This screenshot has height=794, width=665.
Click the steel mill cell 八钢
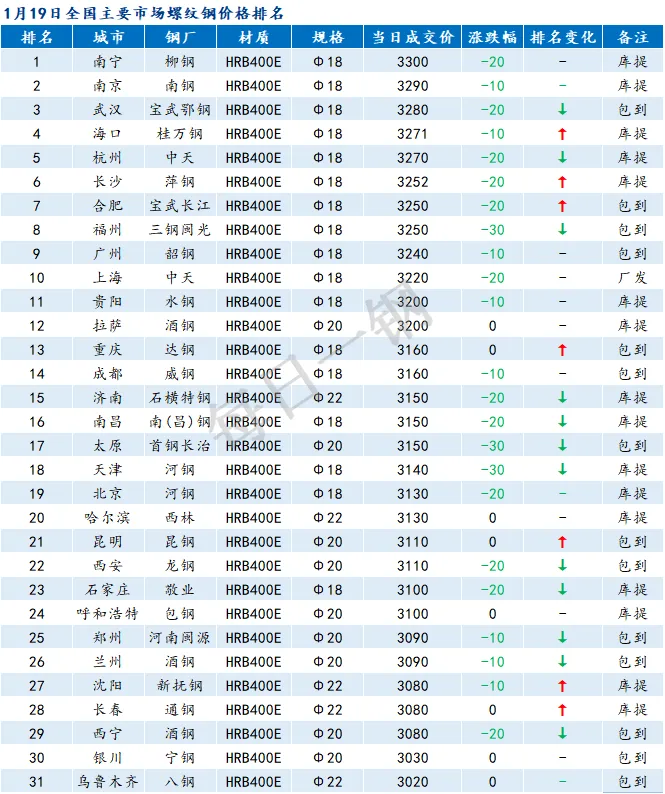(180, 781)
